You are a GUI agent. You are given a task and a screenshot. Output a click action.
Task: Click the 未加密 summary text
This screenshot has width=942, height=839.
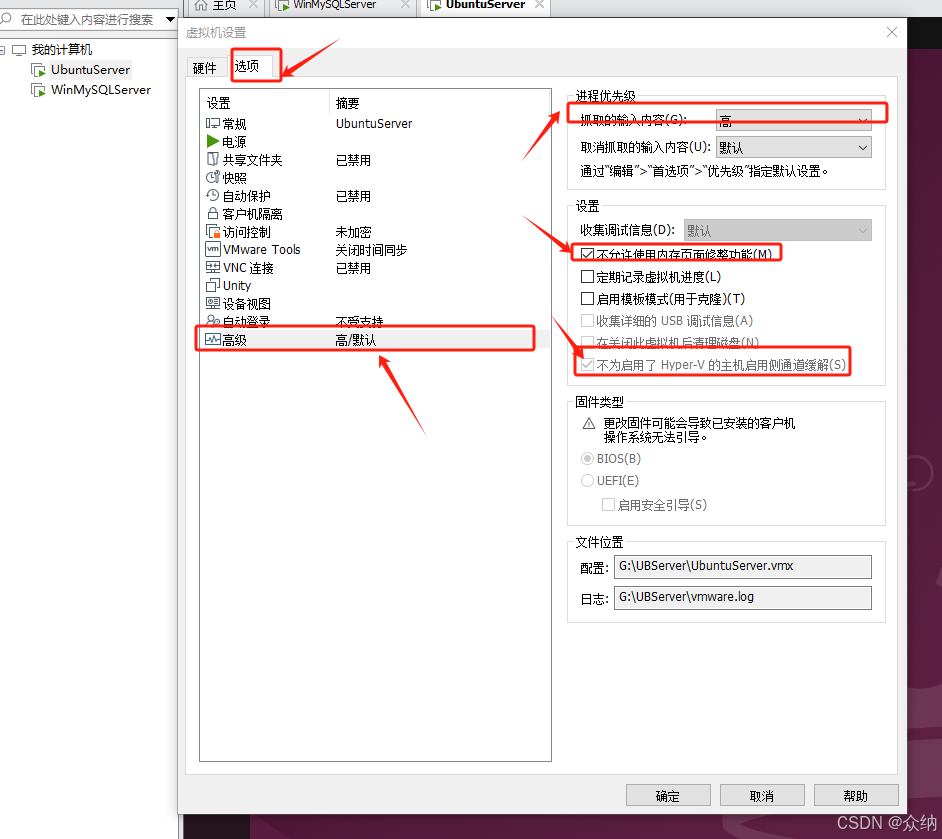pyautogui.click(x=353, y=232)
